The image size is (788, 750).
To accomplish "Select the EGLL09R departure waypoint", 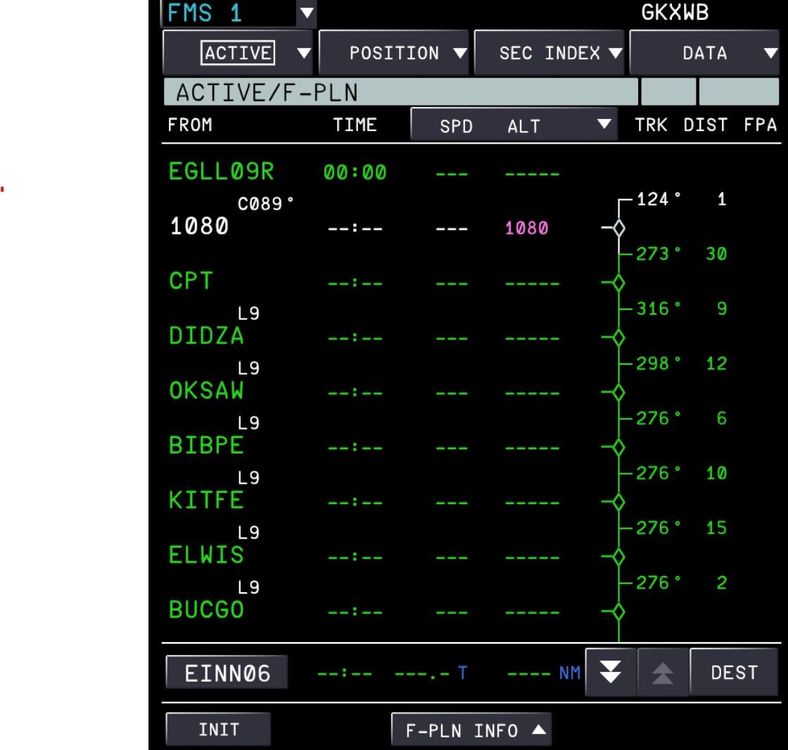I will click(x=221, y=171).
